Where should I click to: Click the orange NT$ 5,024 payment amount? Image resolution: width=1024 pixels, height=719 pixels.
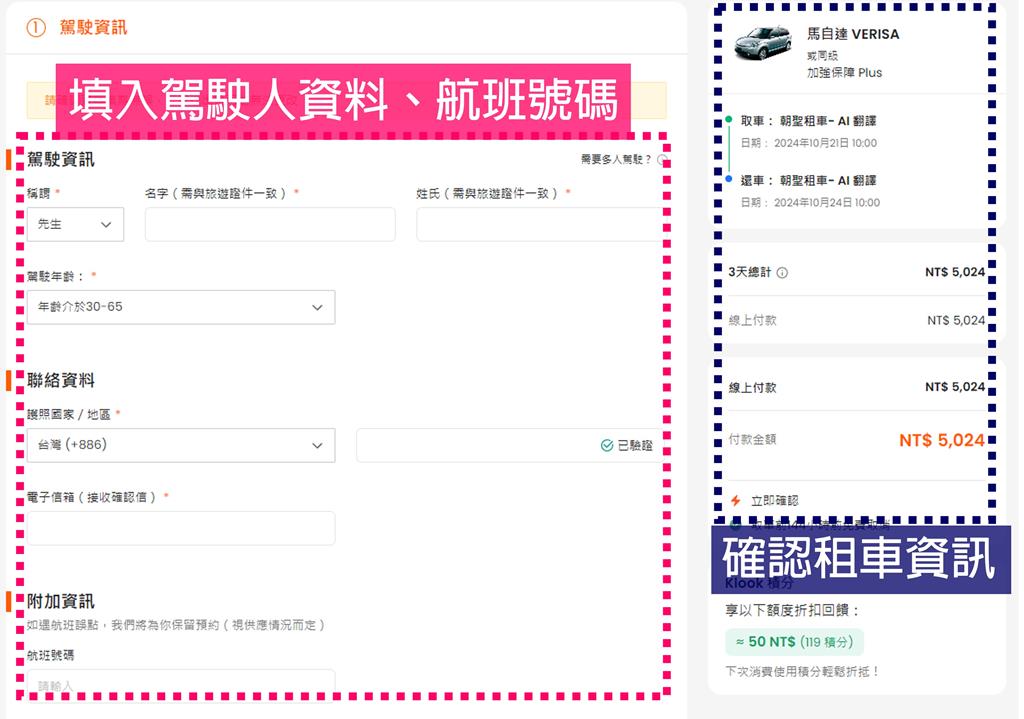point(942,440)
